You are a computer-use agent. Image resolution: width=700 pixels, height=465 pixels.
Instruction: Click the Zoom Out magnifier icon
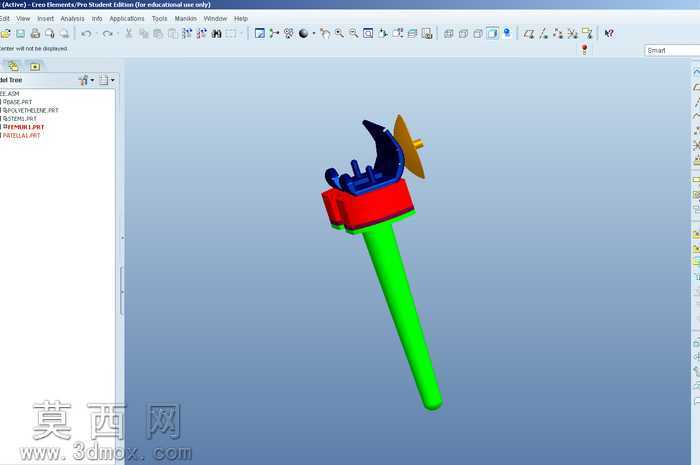click(354, 33)
